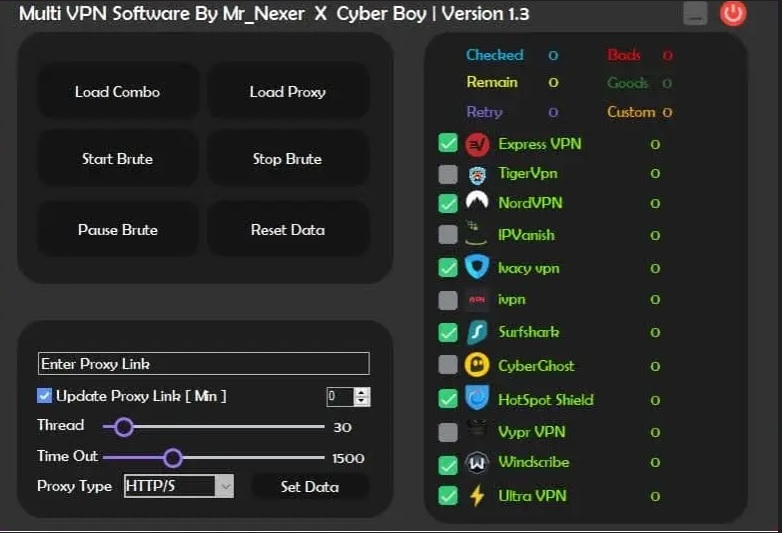Image resolution: width=784 pixels, height=533 pixels.
Task: Uncheck the Ivacy vpn checkbox
Action: 448,268
